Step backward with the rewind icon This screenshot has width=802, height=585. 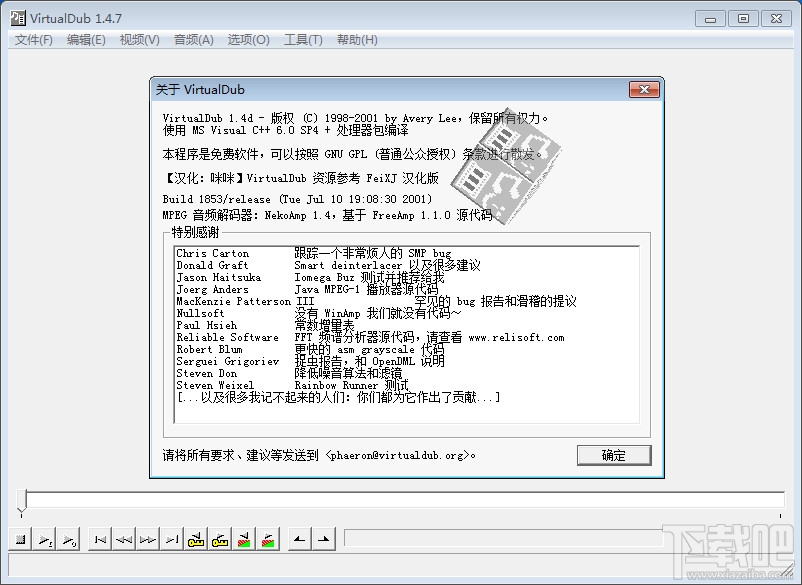pyautogui.click(x=124, y=539)
